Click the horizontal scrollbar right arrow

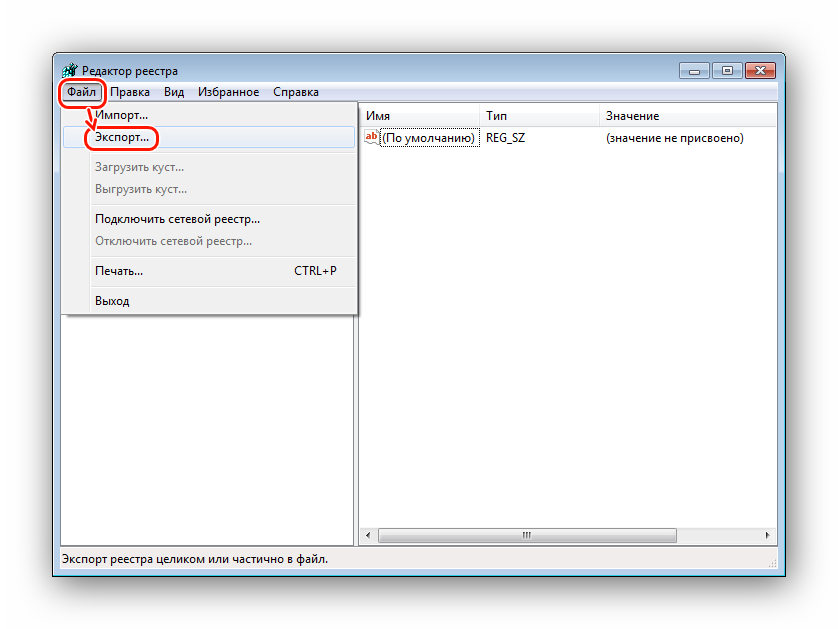[769, 536]
